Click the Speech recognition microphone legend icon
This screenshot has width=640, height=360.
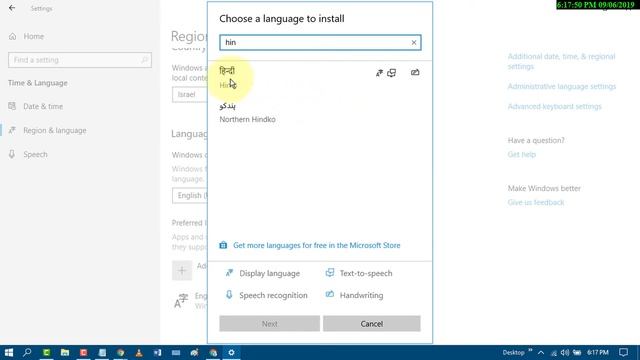229,295
